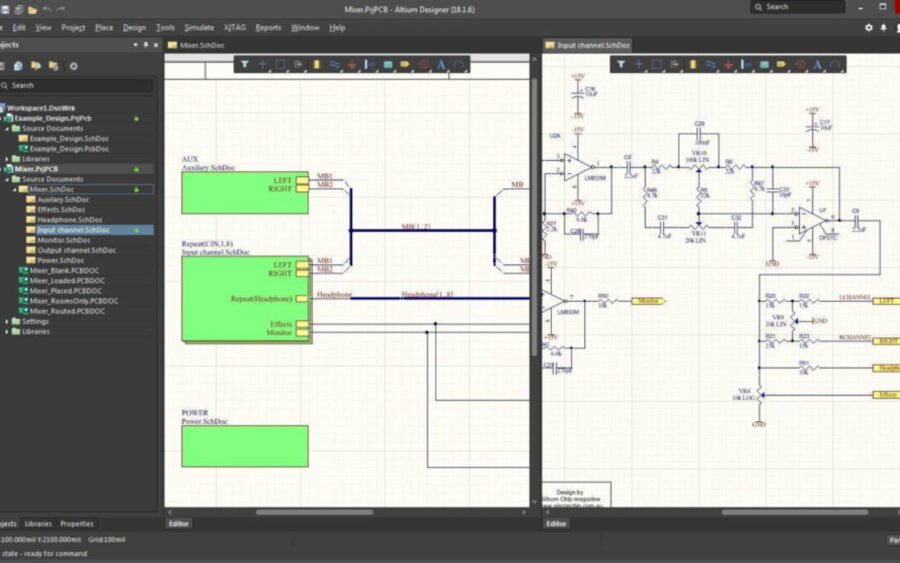Collapse Source Documents under Example_Design.PrjPcb
Screen dimensions: 900x563
point(7,129)
